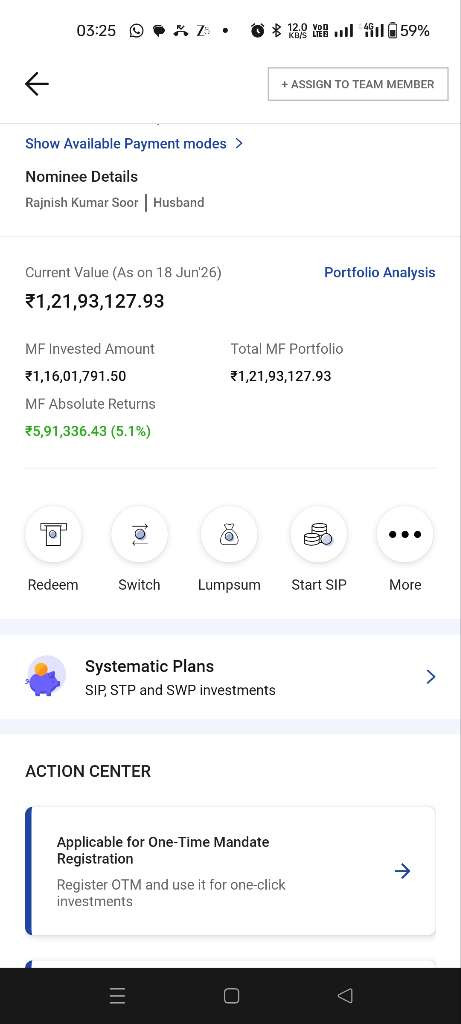Open the Portfolio Analysis link

pyautogui.click(x=379, y=272)
